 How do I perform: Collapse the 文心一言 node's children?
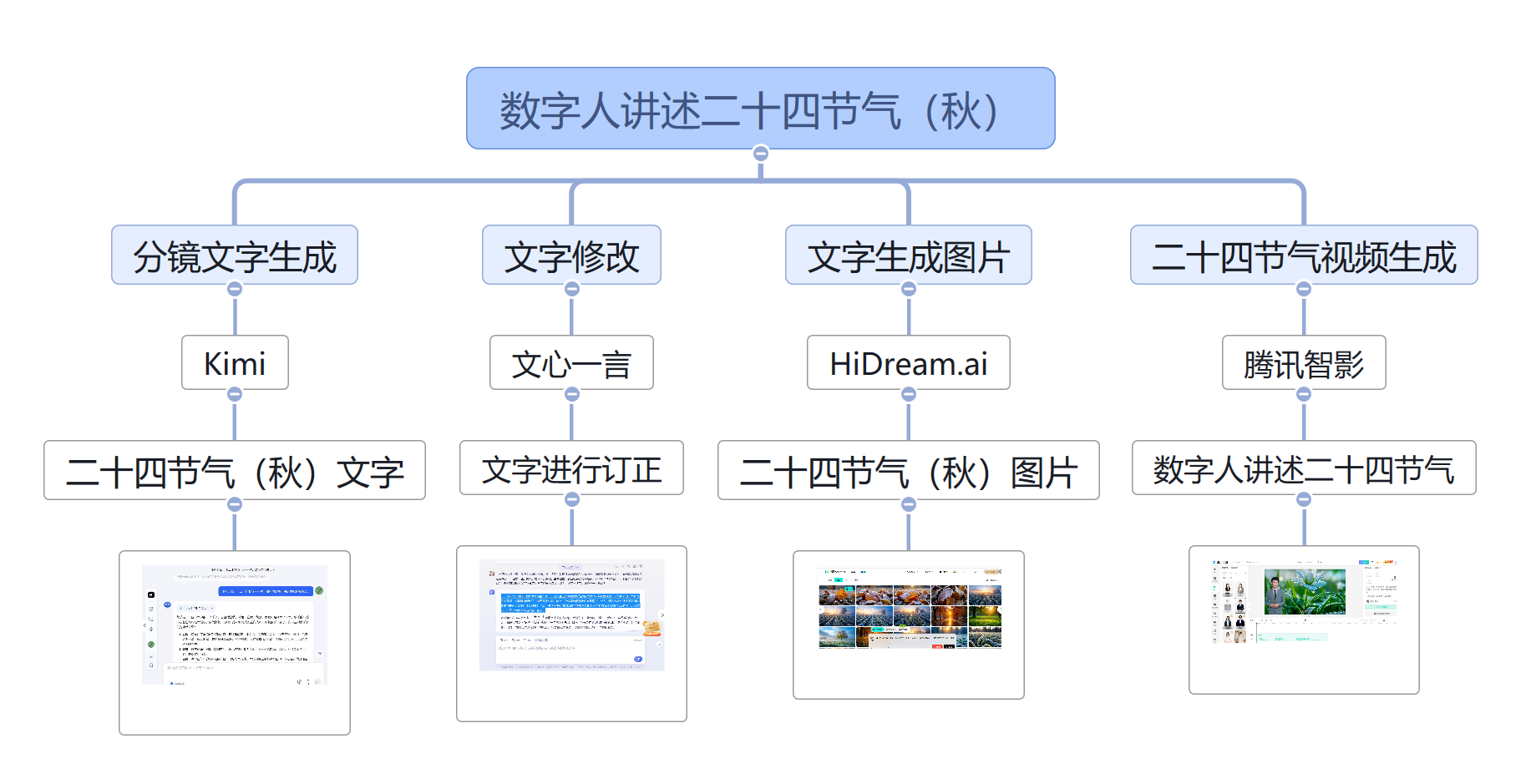click(571, 393)
